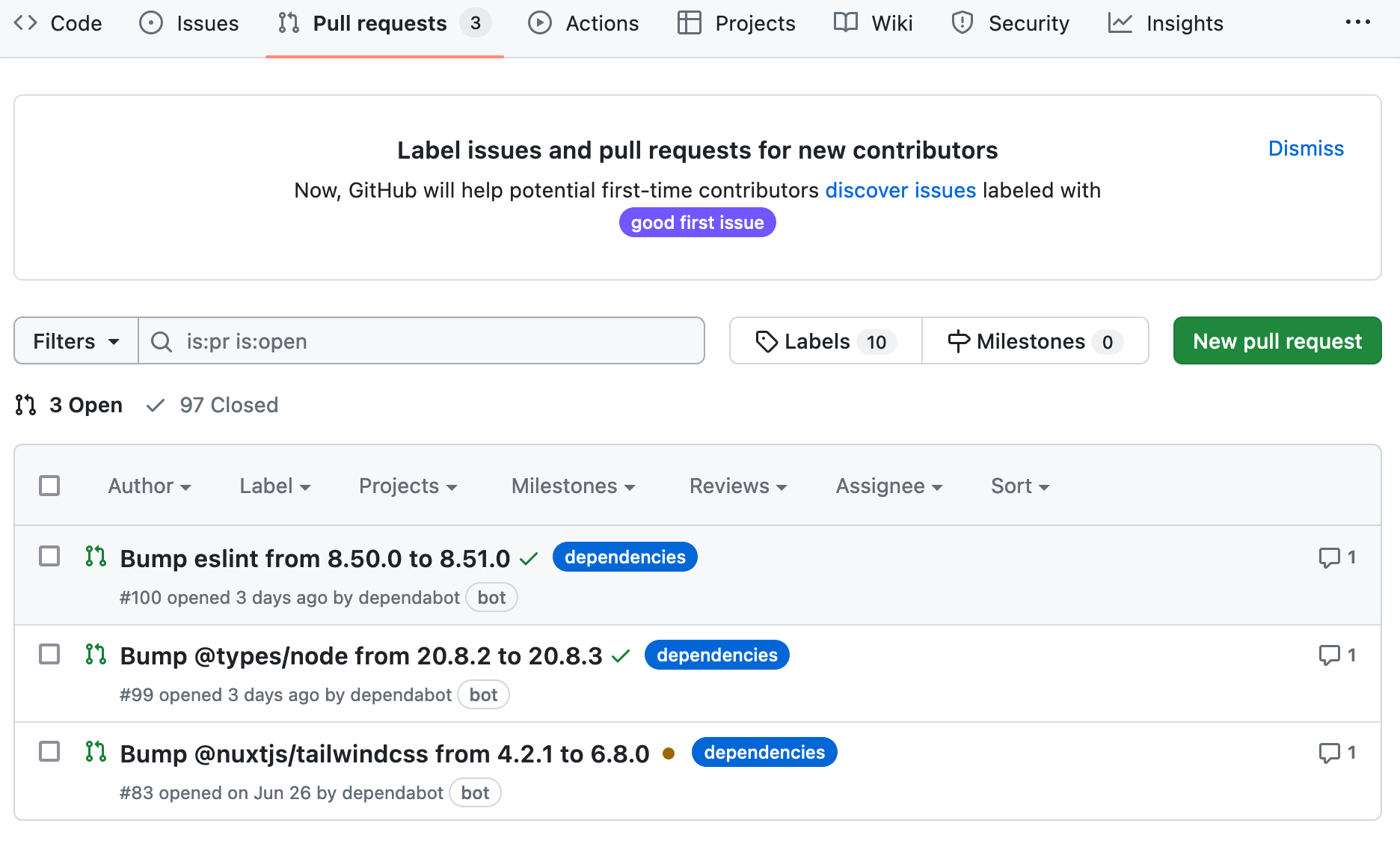Image resolution: width=1400 pixels, height=847 pixels.
Task: Dismiss the new contributors banner
Action: (x=1306, y=148)
